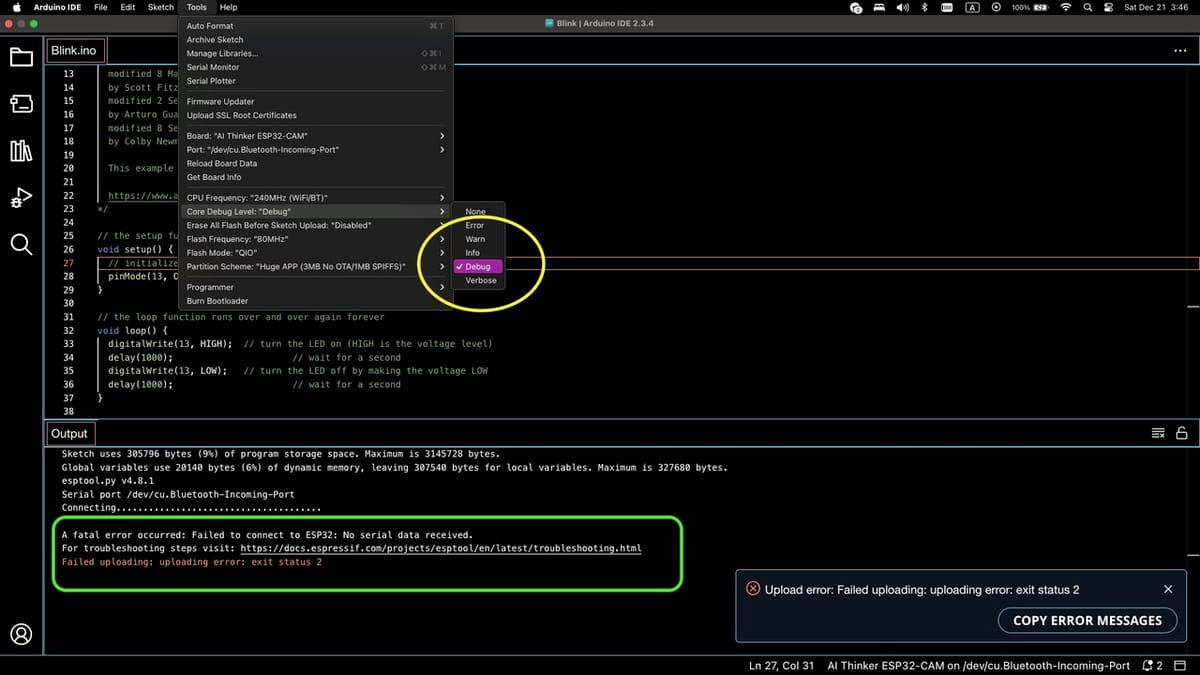
Task: Open Manage Libraries from Tools menu
Action: (315, 53)
